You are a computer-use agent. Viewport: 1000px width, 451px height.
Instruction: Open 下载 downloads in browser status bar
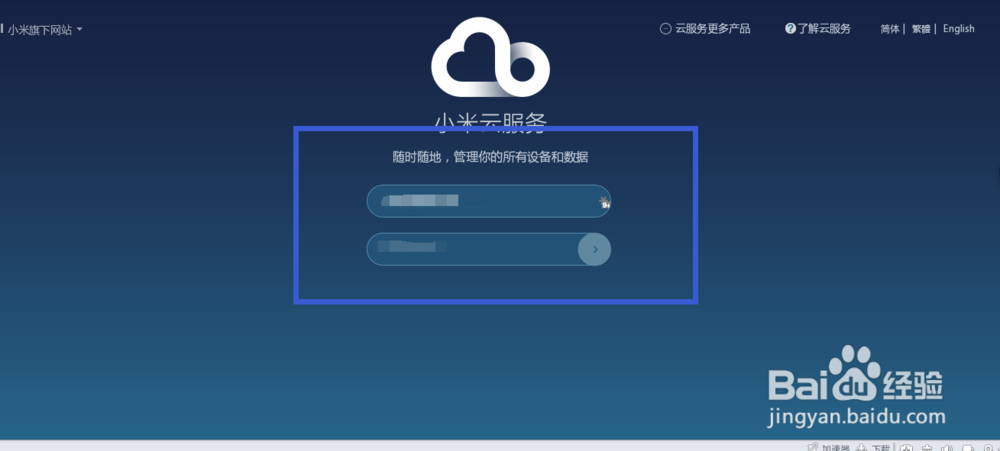click(x=881, y=448)
